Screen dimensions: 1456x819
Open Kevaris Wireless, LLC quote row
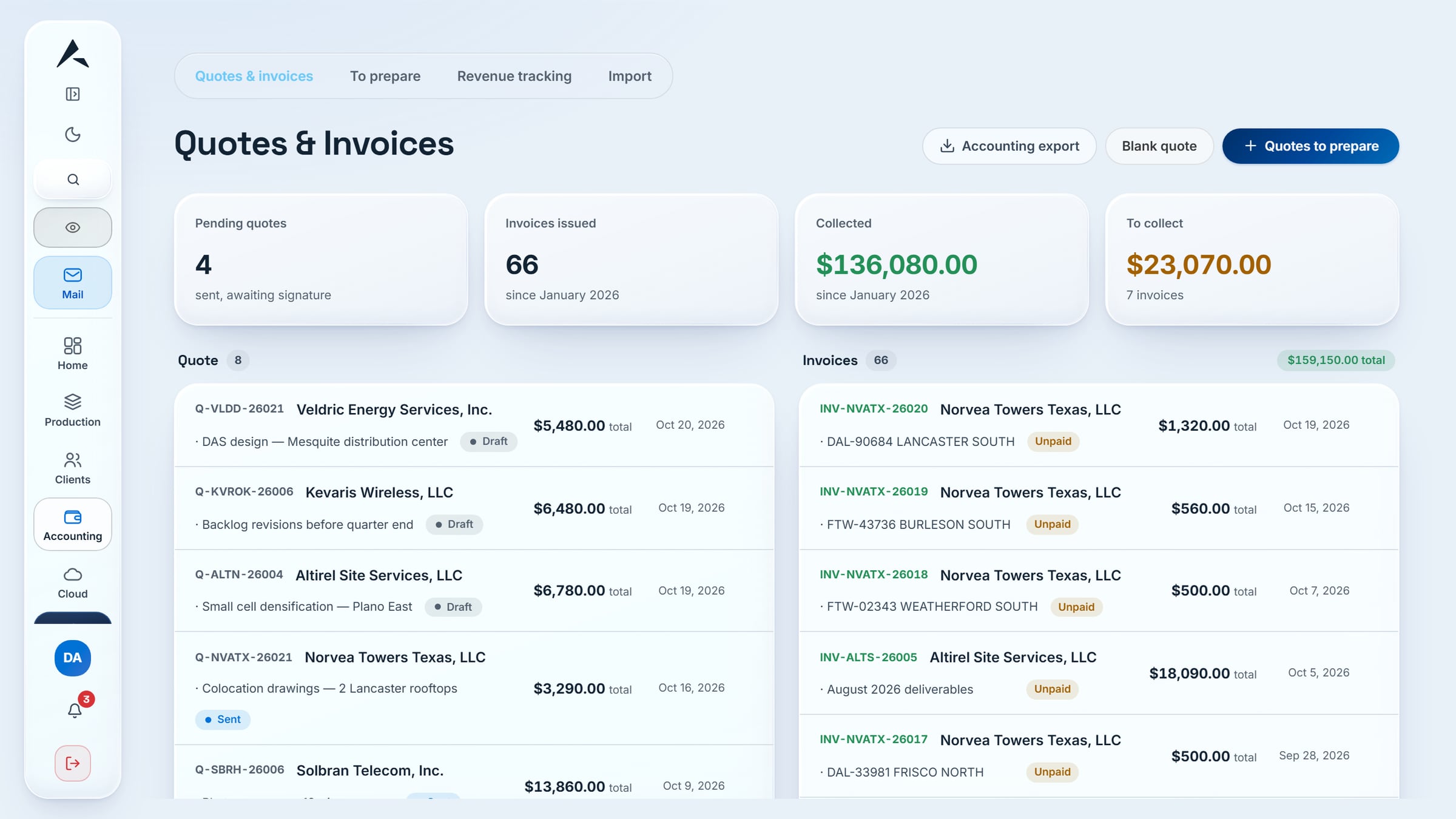[474, 508]
